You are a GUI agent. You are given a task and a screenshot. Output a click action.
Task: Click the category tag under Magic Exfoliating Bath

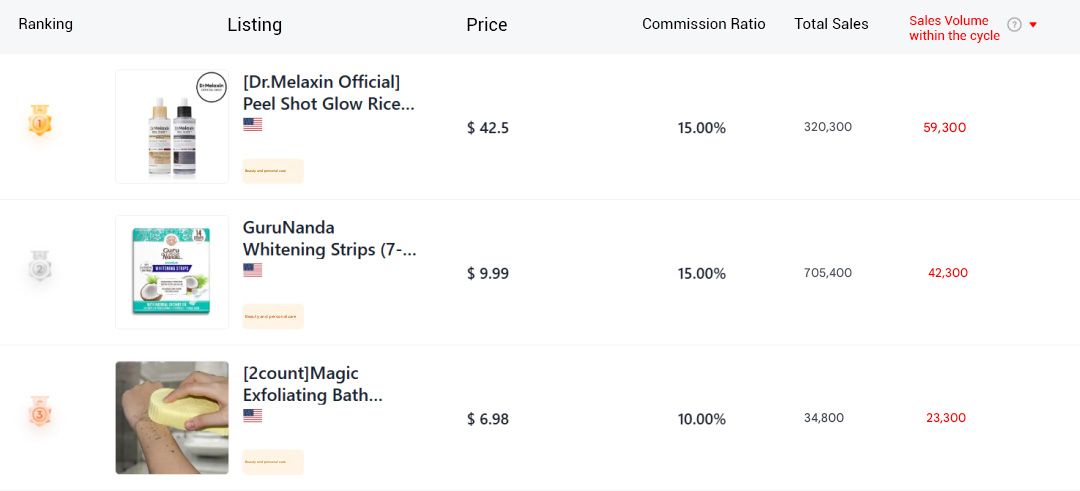click(x=273, y=462)
